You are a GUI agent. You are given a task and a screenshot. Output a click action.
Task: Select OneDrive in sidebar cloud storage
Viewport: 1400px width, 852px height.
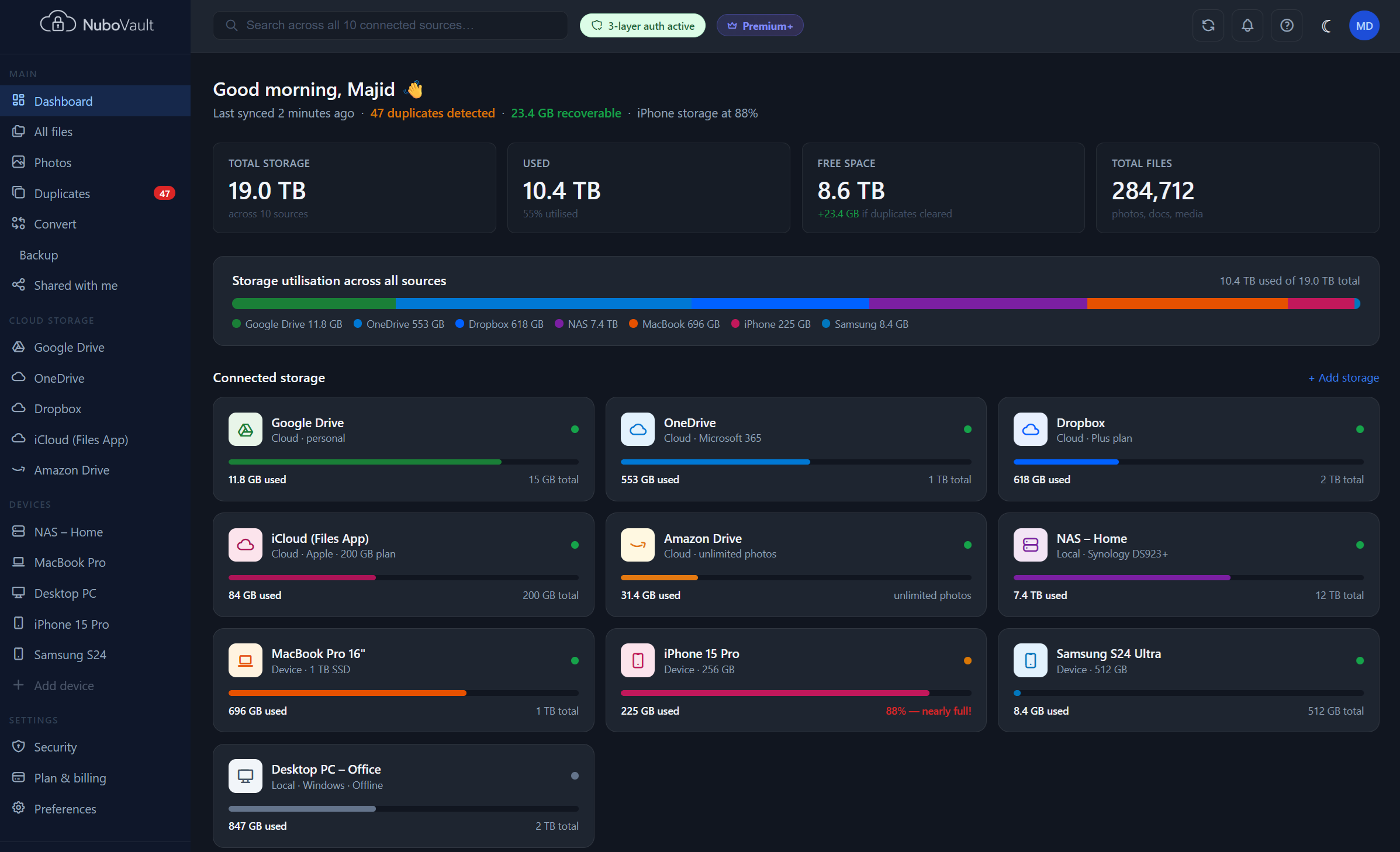pyautogui.click(x=95, y=378)
